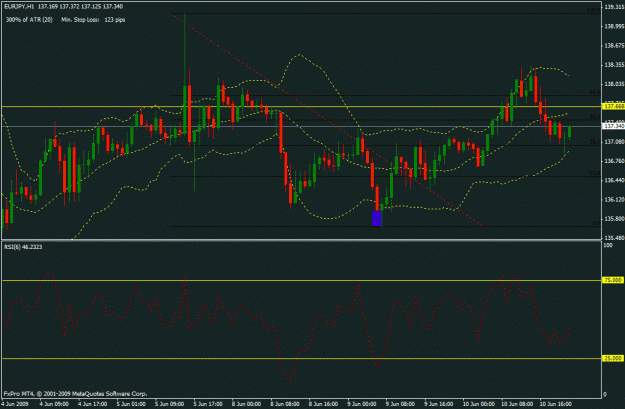Click the Fibonacci 100.0 level label at top

594,10
